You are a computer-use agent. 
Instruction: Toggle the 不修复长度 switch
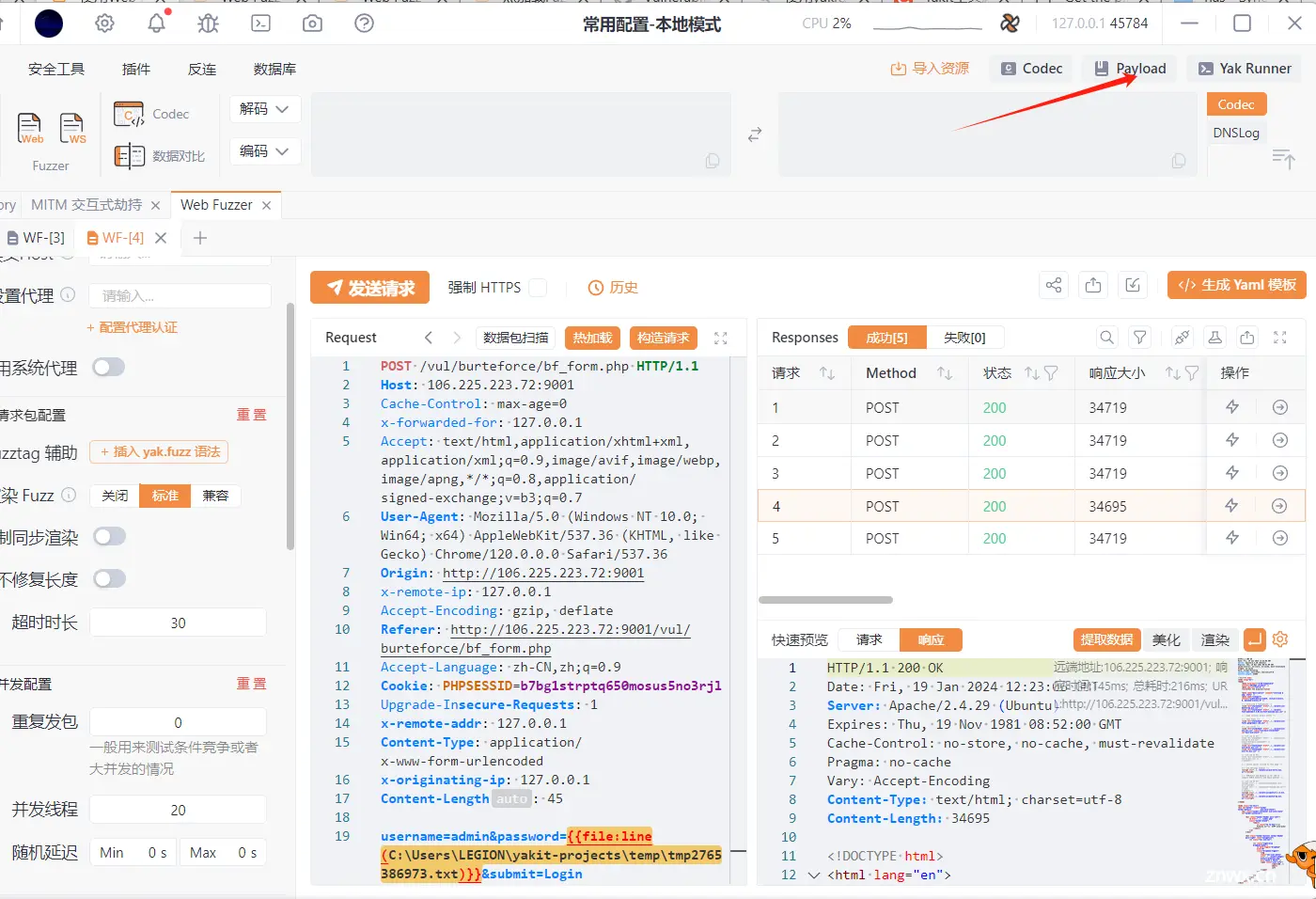[x=109, y=578]
